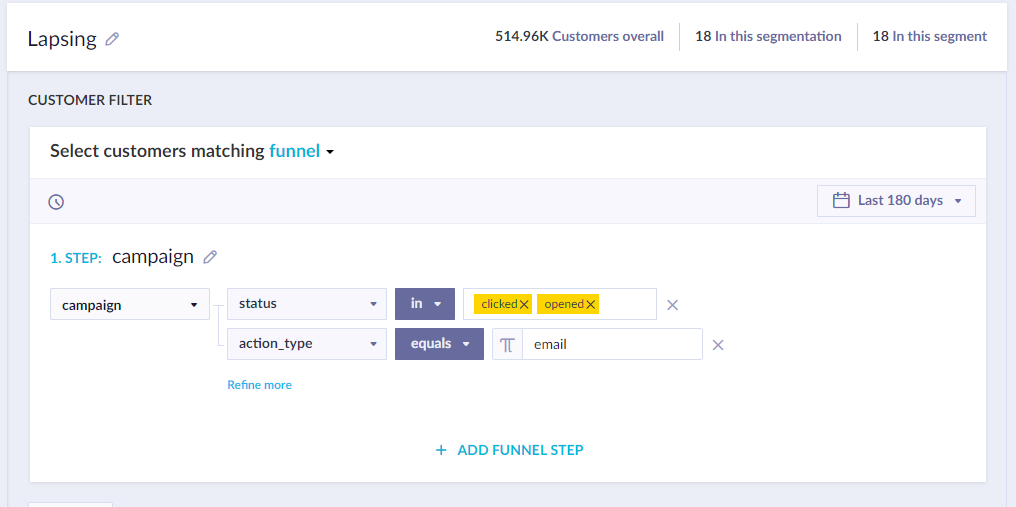This screenshot has height=507, width=1016.
Task: Click the plus icon for adding funnel step
Action: click(x=441, y=450)
